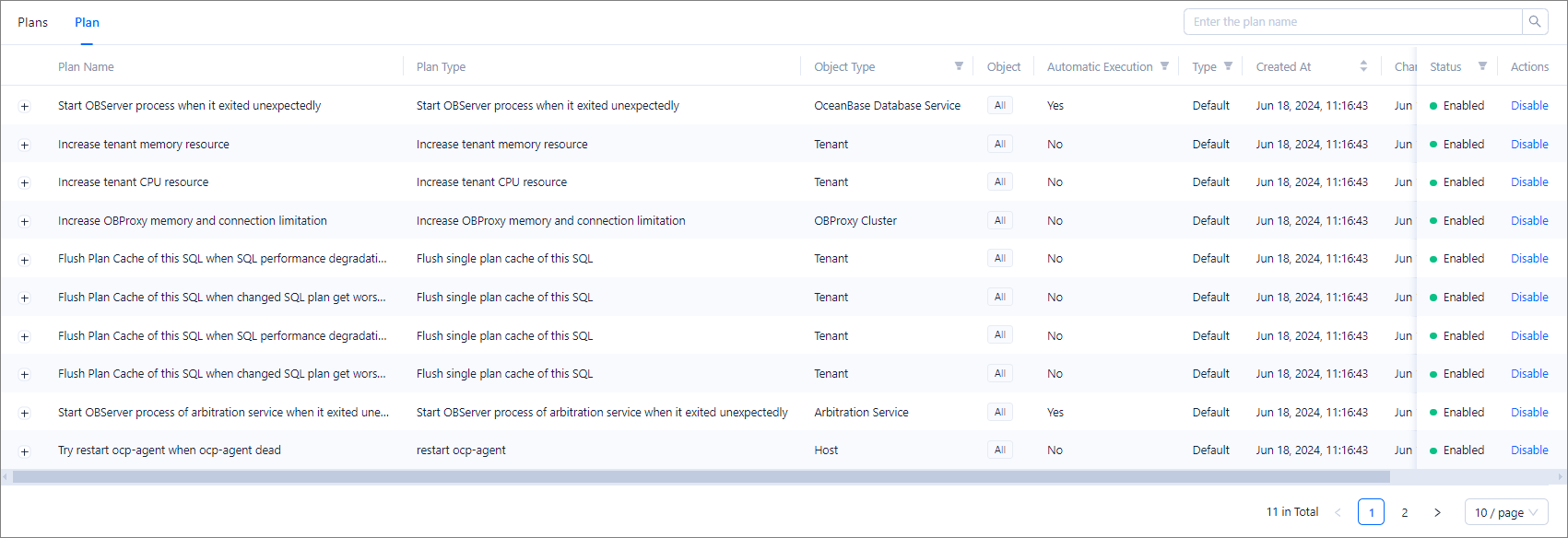1568x538 pixels.
Task: Disable the 'Start OBServer process' plan
Action: point(1529,106)
